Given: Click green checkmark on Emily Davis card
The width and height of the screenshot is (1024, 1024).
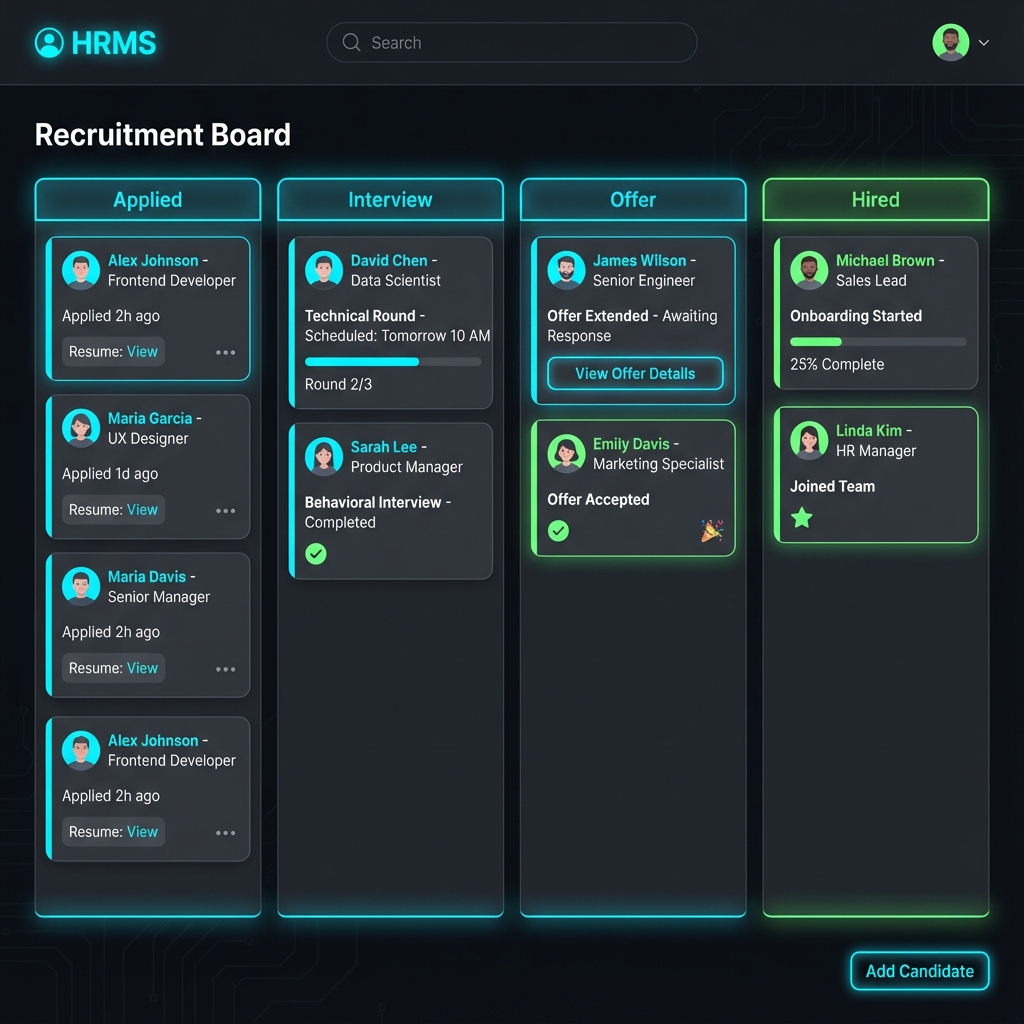Looking at the screenshot, I should point(558,531).
